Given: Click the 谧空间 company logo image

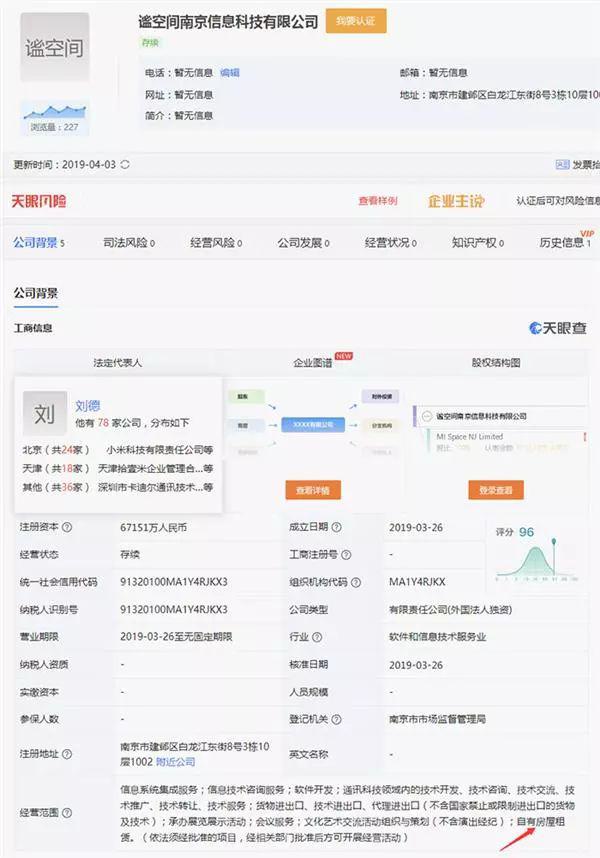Looking at the screenshot, I should pos(54,48).
